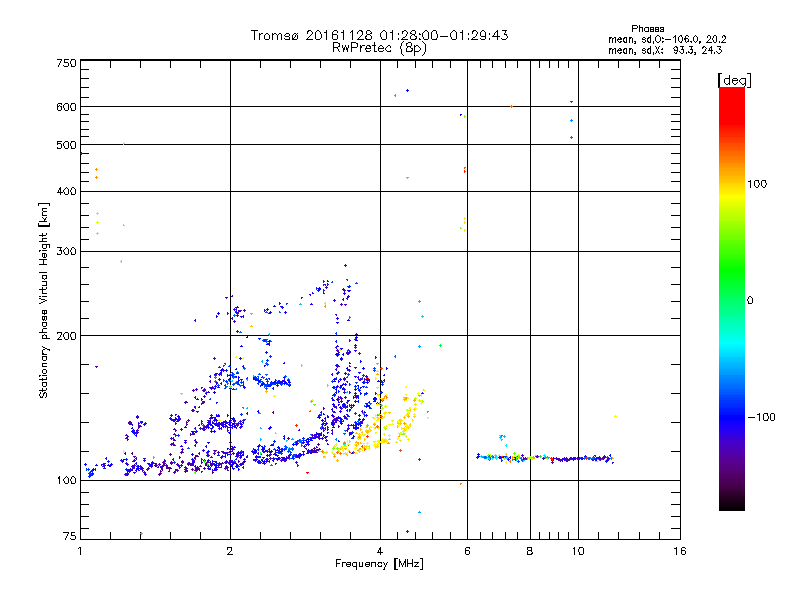Click the plot title 'Tromsø 20161128 01:28:00-01:29:43'
The height and width of the screenshot is (600, 800).
(379, 35)
